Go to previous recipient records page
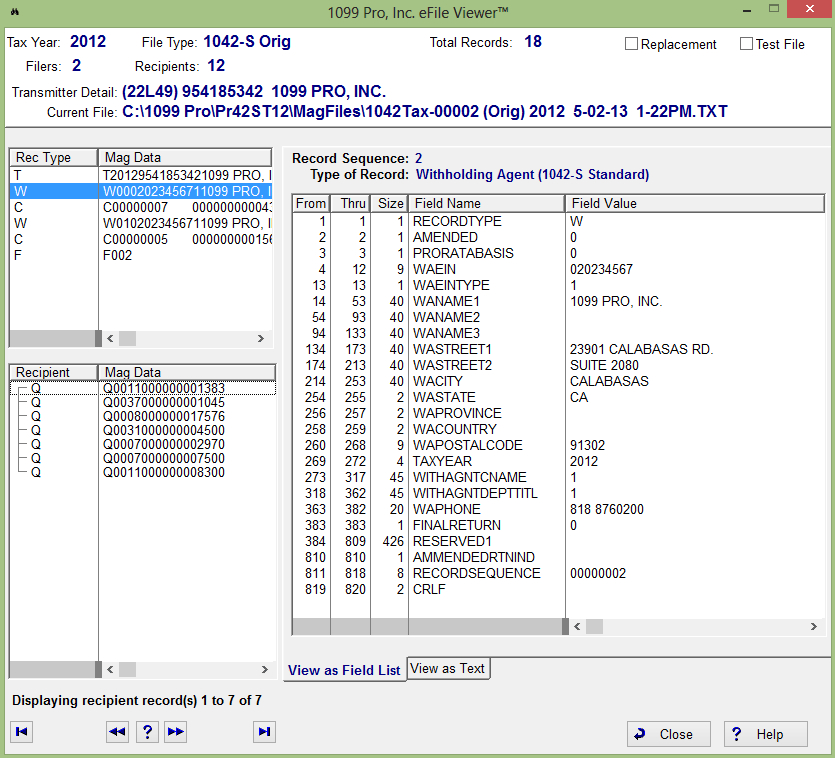Viewport: 835px width, 758px height. click(x=117, y=733)
